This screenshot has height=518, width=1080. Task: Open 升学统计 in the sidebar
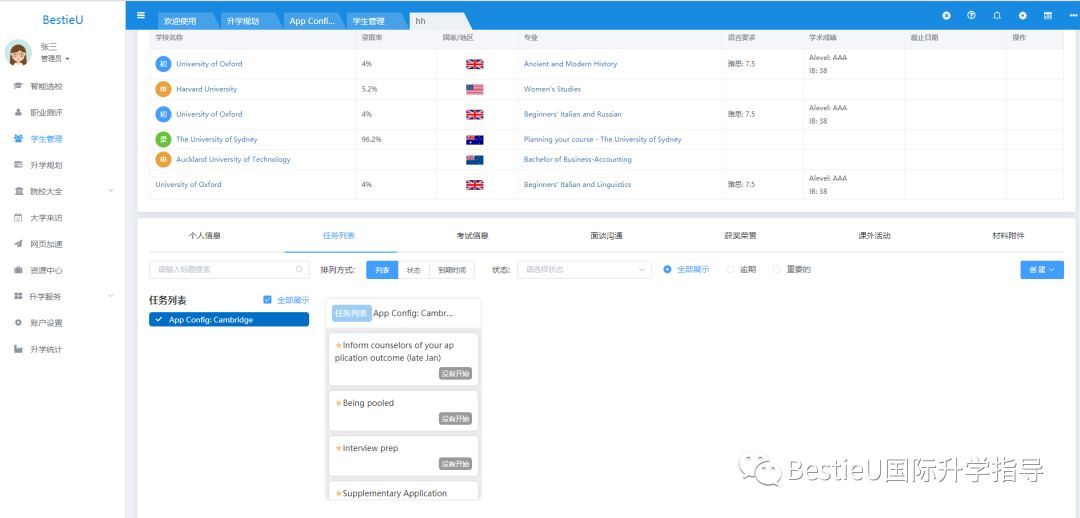46,349
